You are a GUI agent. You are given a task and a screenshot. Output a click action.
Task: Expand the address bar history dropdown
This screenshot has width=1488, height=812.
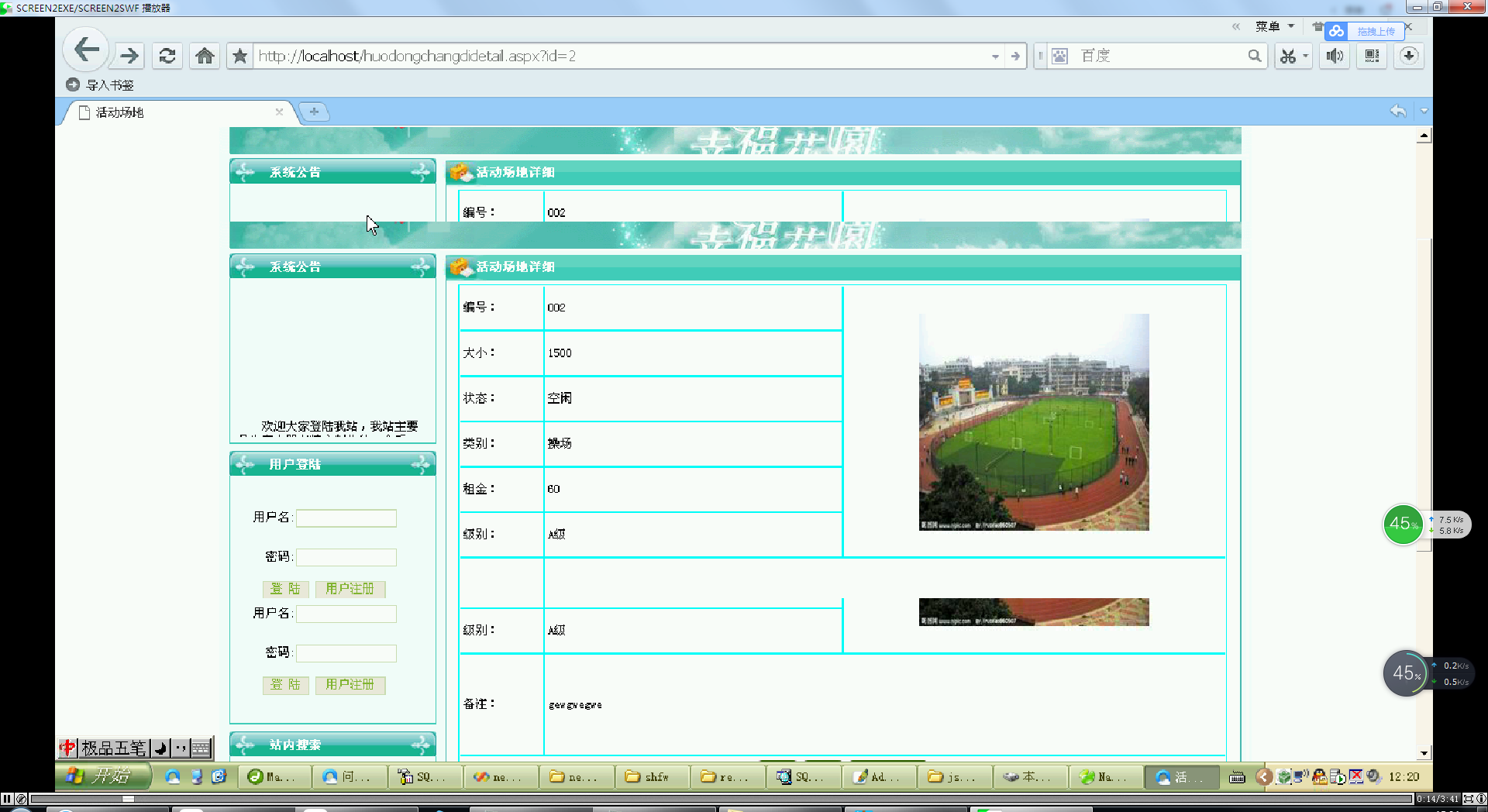[x=995, y=56]
